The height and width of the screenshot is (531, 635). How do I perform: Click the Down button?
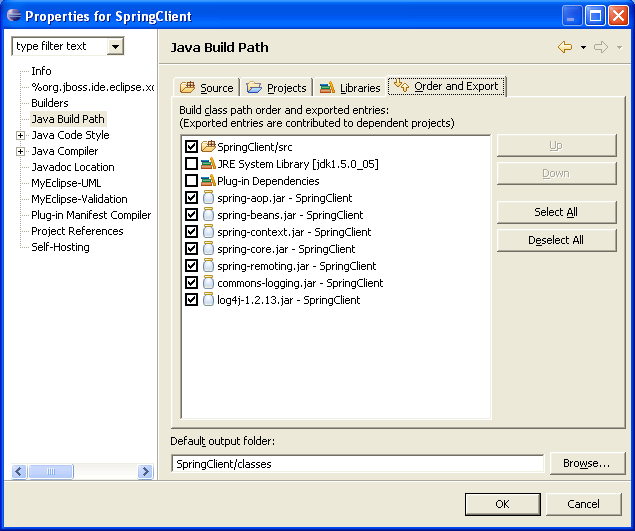coord(556,173)
